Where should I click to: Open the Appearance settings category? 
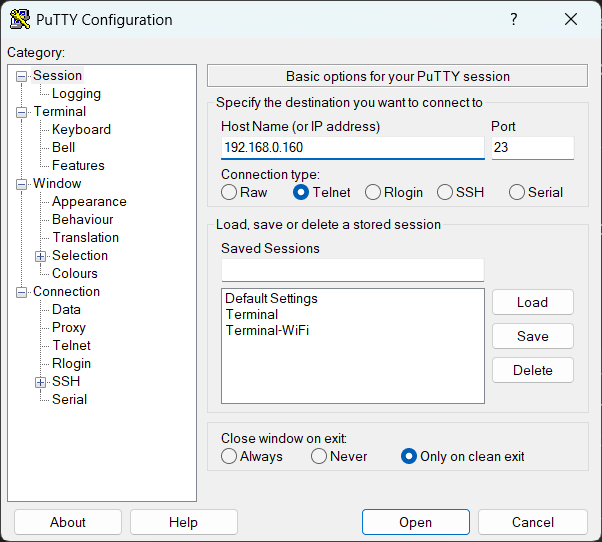click(x=89, y=202)
